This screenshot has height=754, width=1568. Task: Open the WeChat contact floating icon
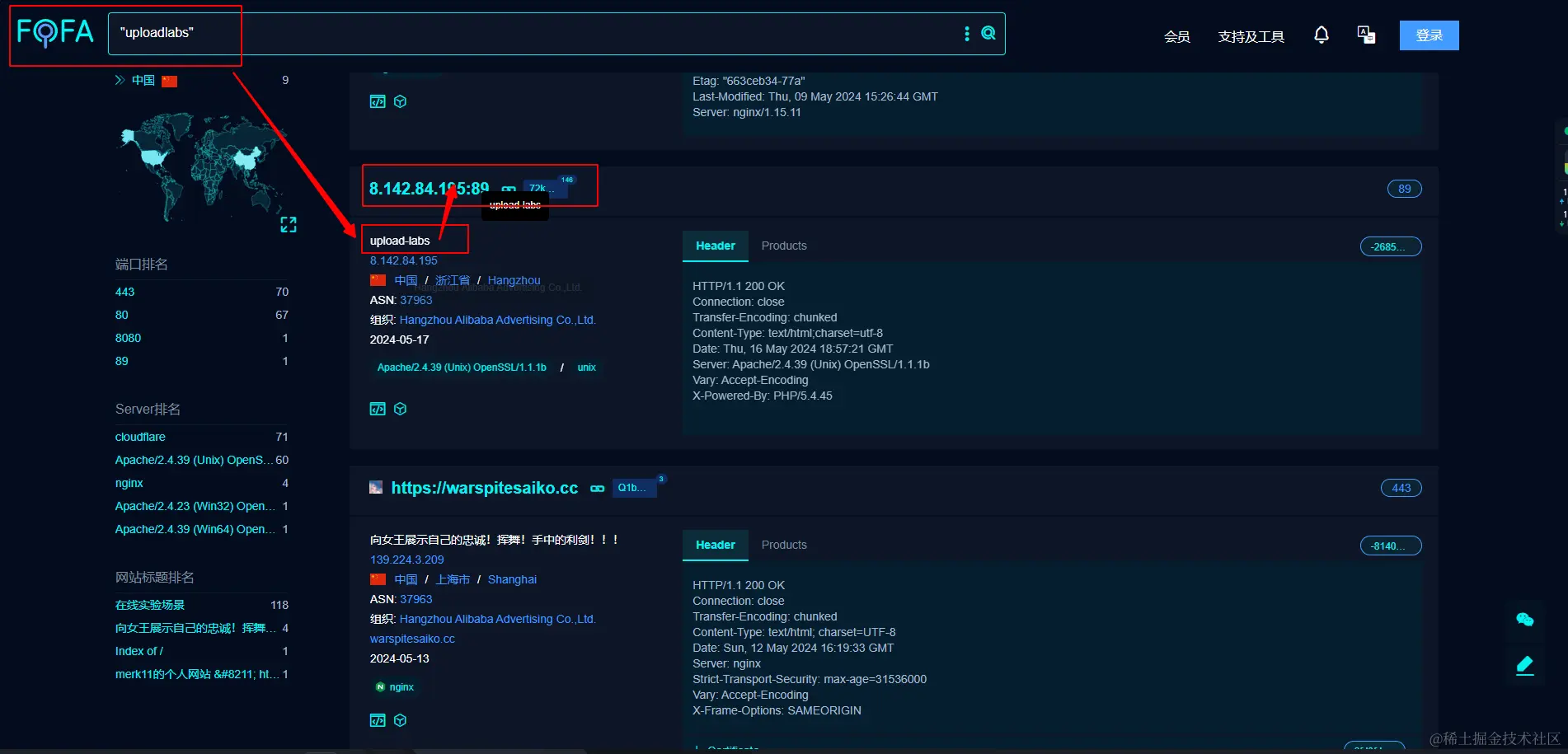point(1525,620)
